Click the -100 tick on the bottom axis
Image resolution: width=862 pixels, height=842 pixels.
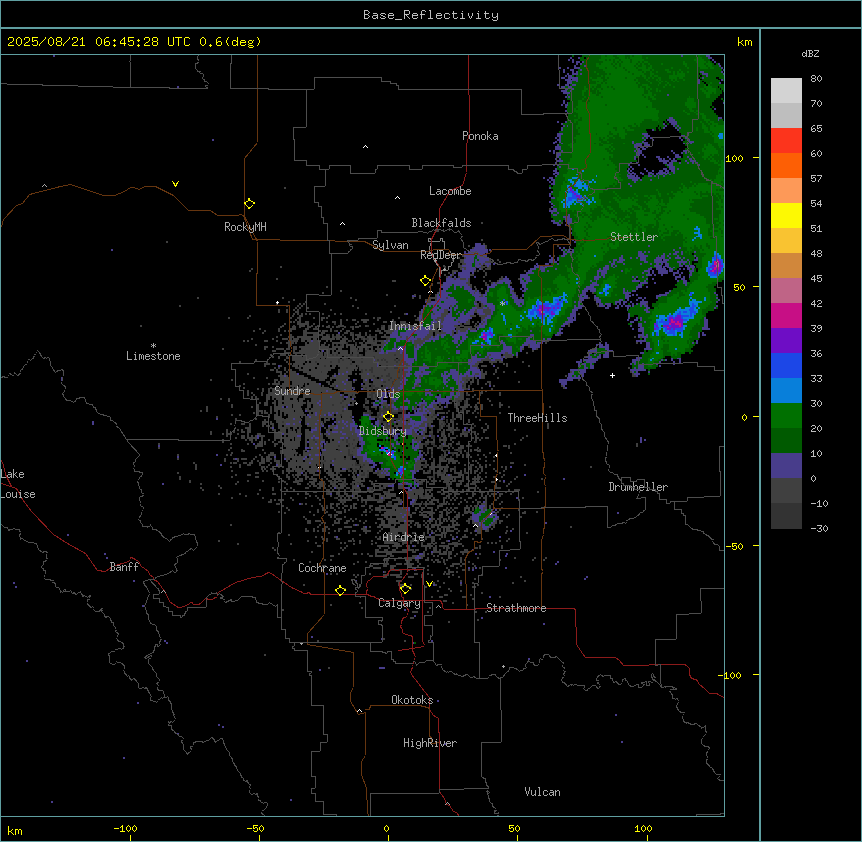coord(125,828)
